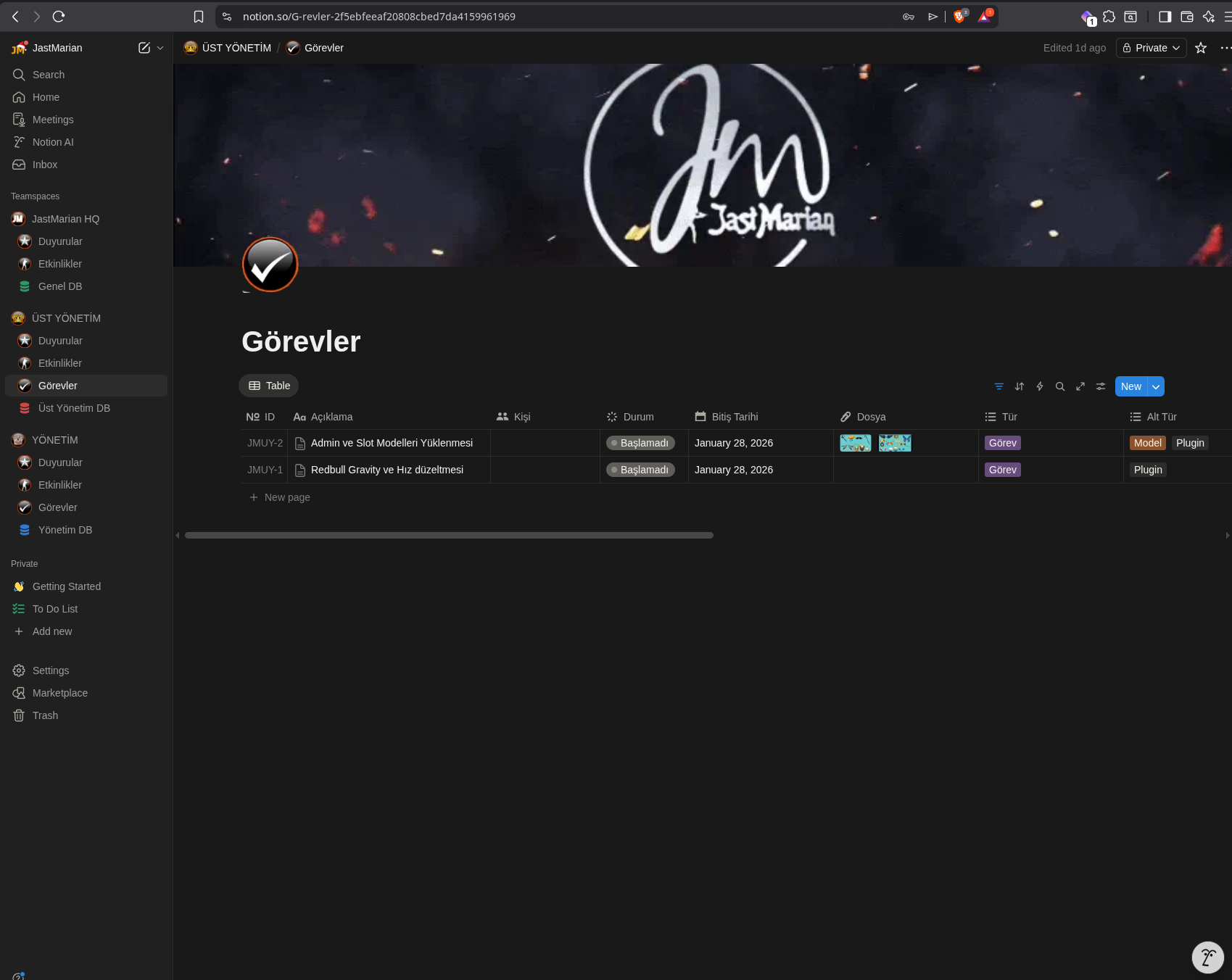Image resolution: width=1232 pixels, height=980 pixels.
Task: Open Settings in the sidebar
Action: pos(86,670)
